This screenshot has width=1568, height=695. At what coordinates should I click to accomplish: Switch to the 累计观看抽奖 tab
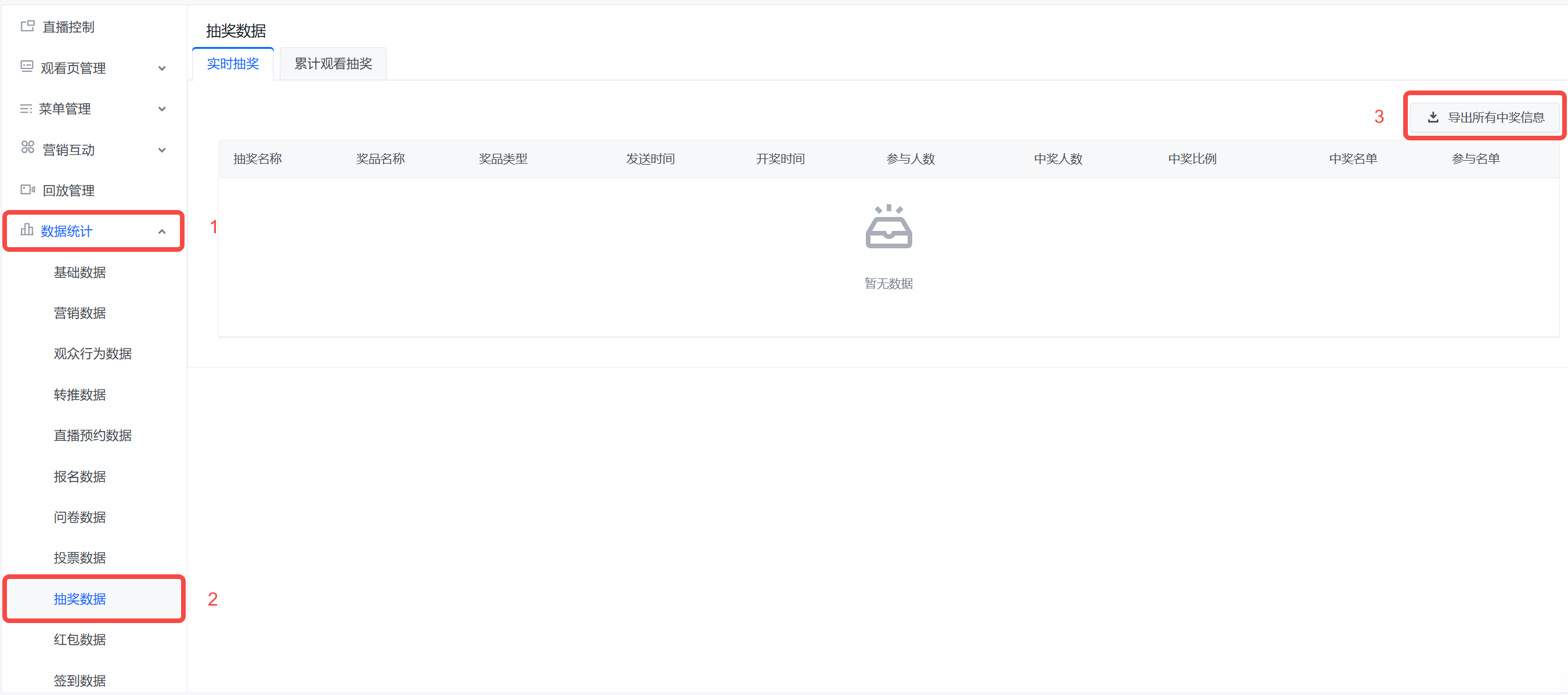coord(333,64)
